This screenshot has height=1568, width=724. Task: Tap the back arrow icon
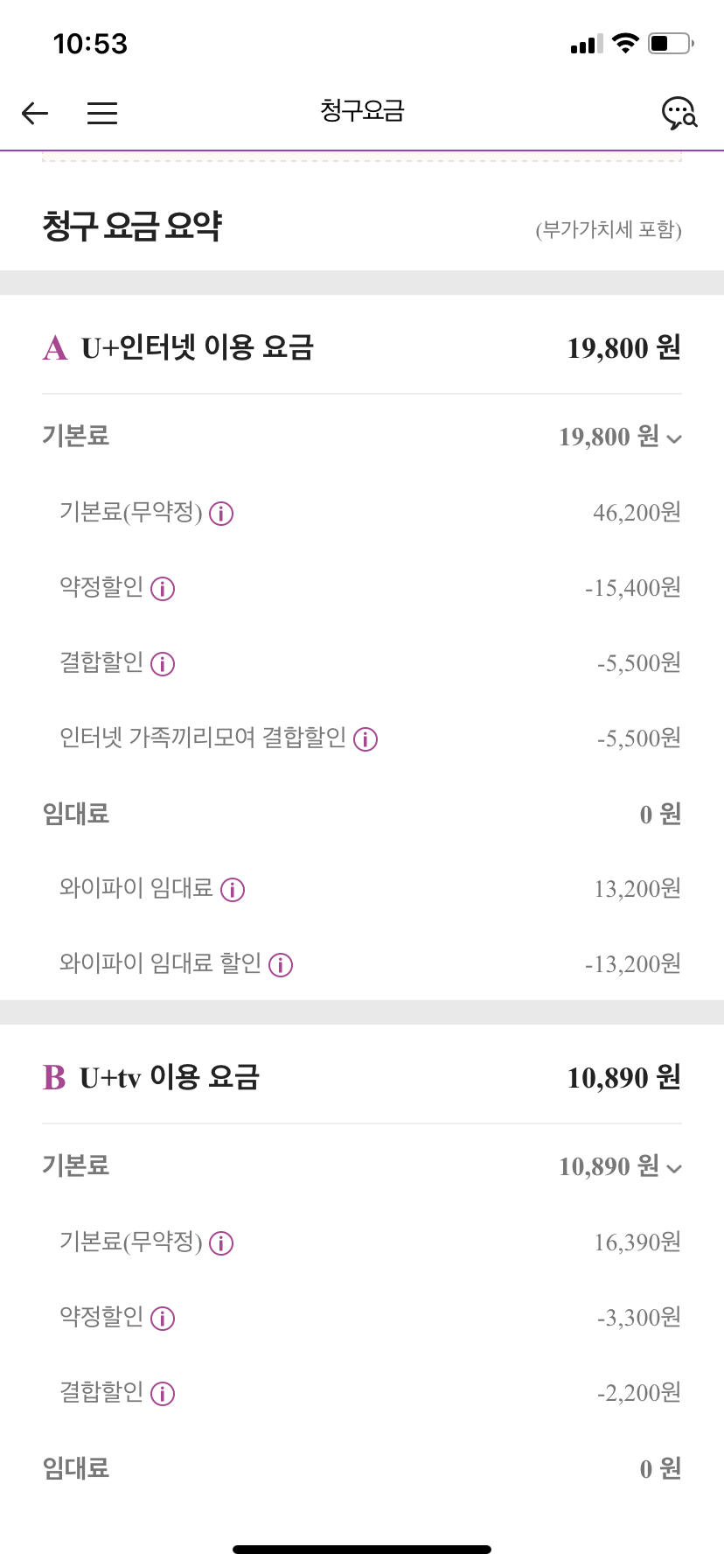[x=35, y=113]
